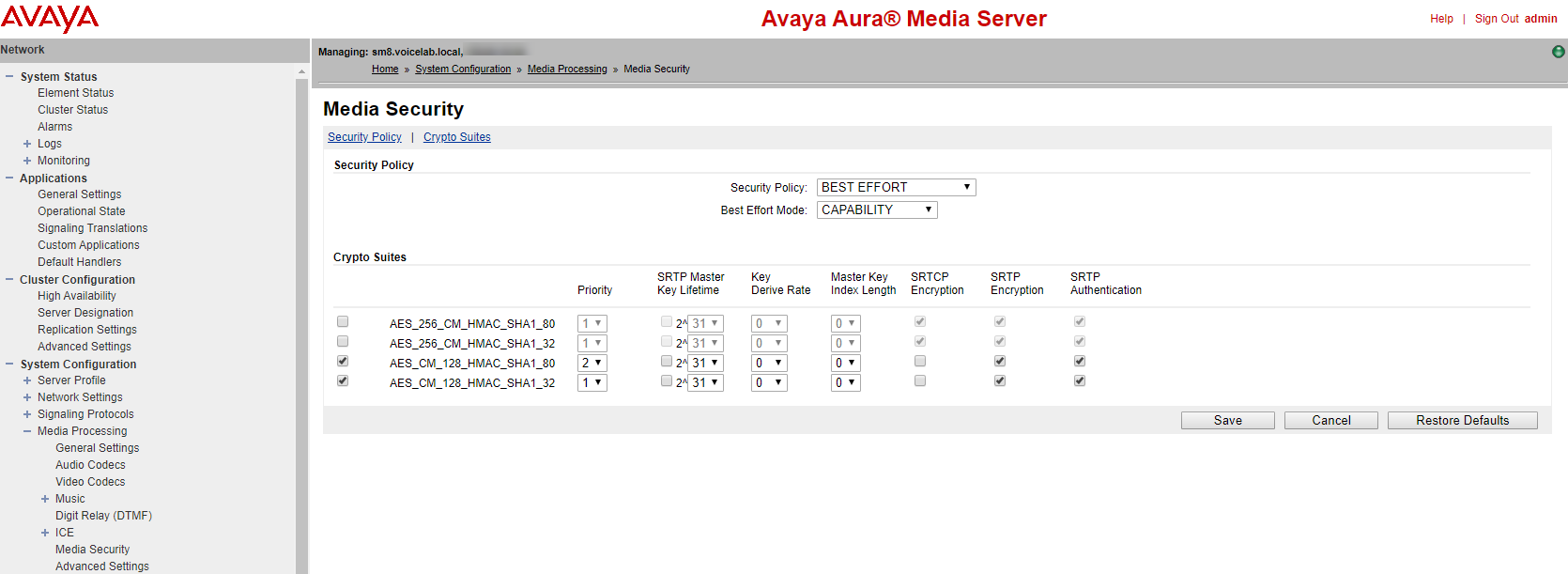Open Element Status in sidebar
The width and height of the screenshot is (1568, 574).
click(75, 93)
